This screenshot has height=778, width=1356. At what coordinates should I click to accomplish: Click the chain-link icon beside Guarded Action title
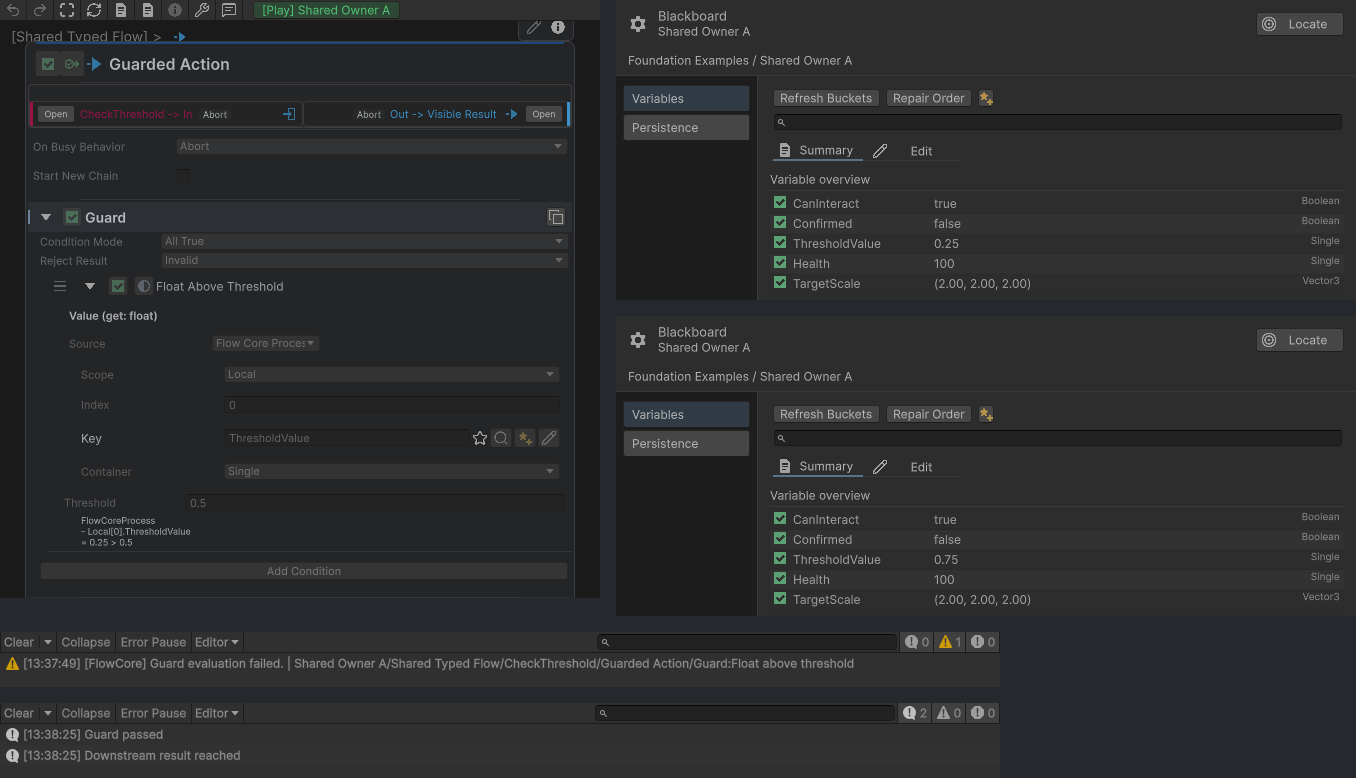click(71, 64)
